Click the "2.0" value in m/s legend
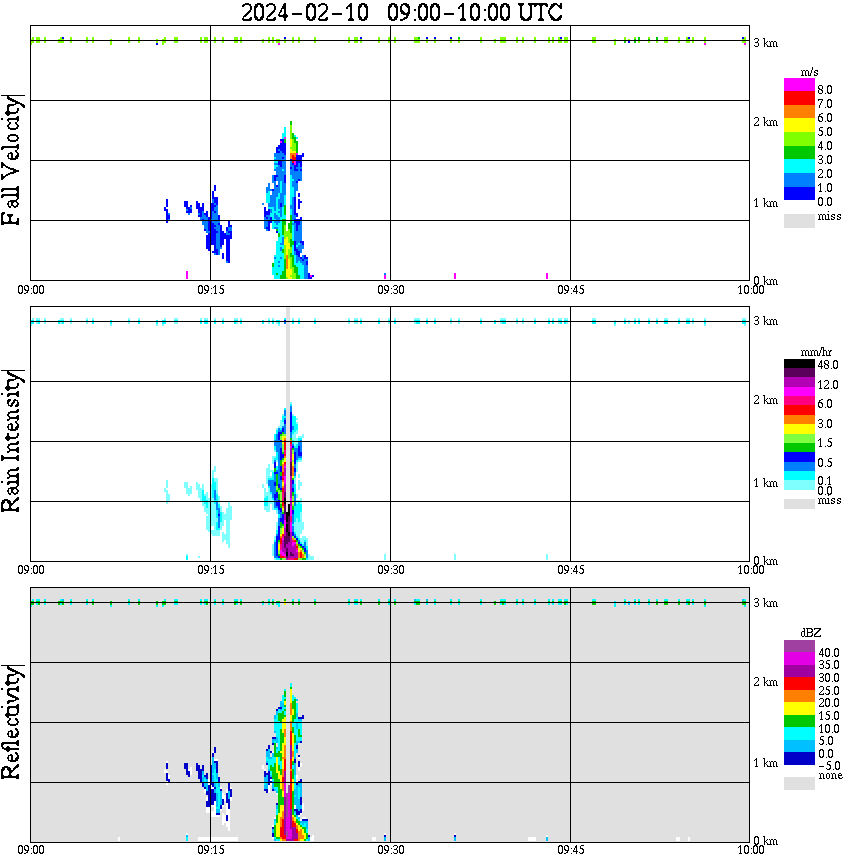Viewport: 850px width, 868px height. click(x=825, y=174)
